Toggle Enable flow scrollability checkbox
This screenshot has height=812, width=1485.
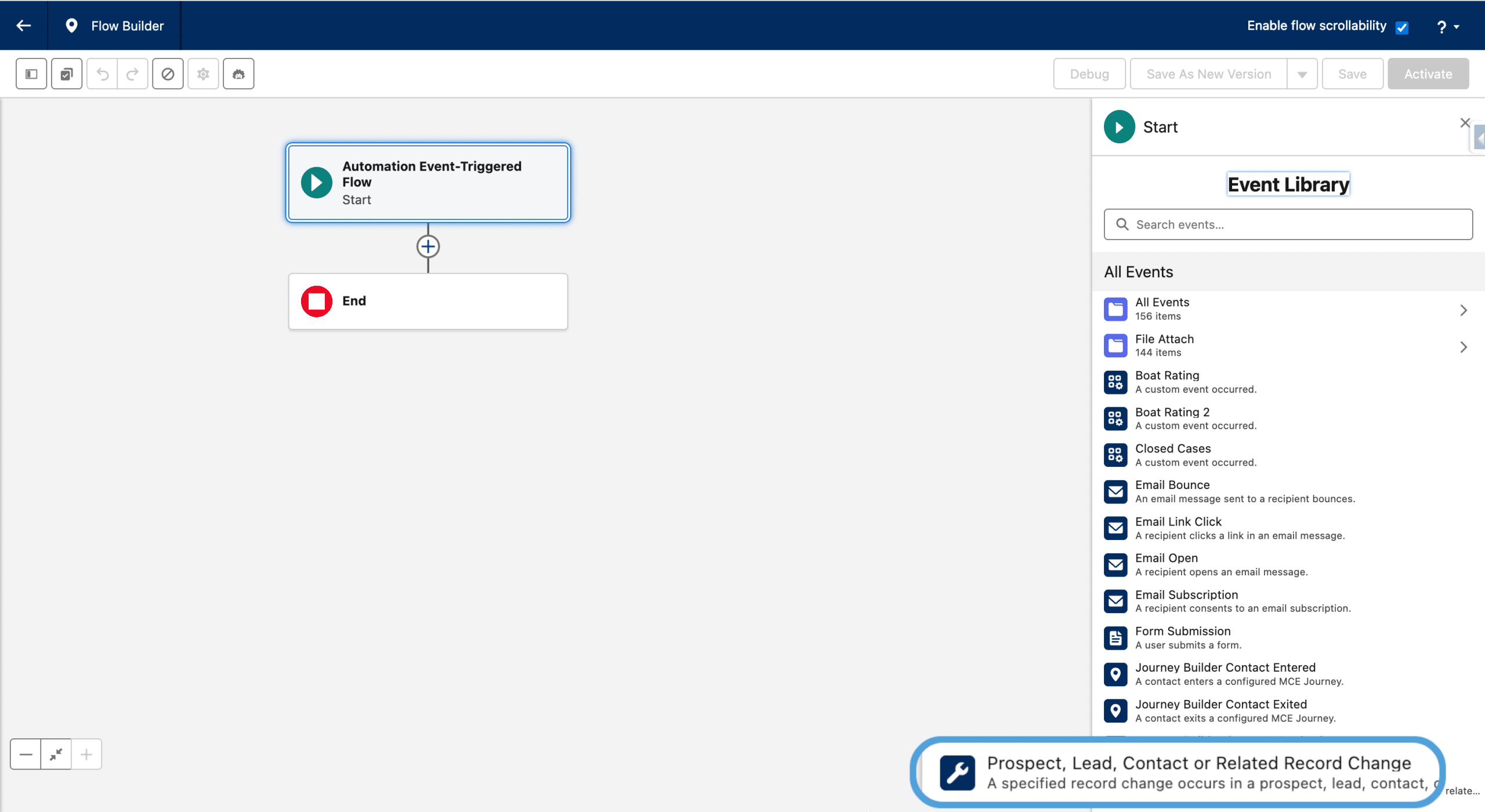point(1402,27)
